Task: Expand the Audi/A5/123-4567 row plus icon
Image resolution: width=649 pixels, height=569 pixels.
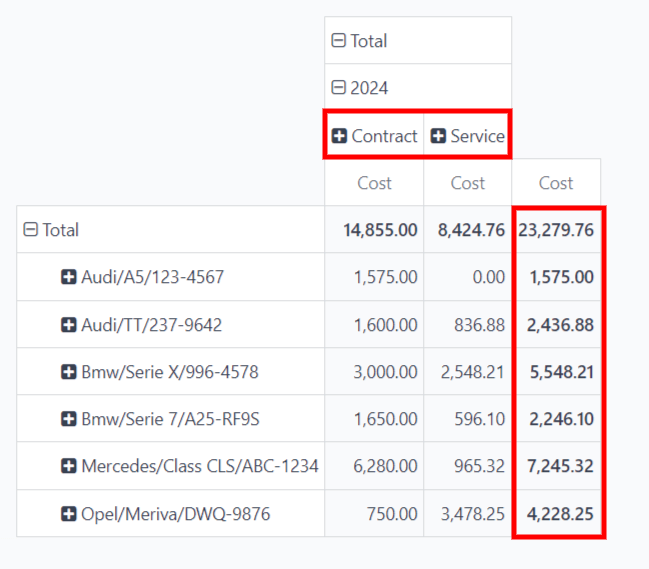Action: point(69,277)
